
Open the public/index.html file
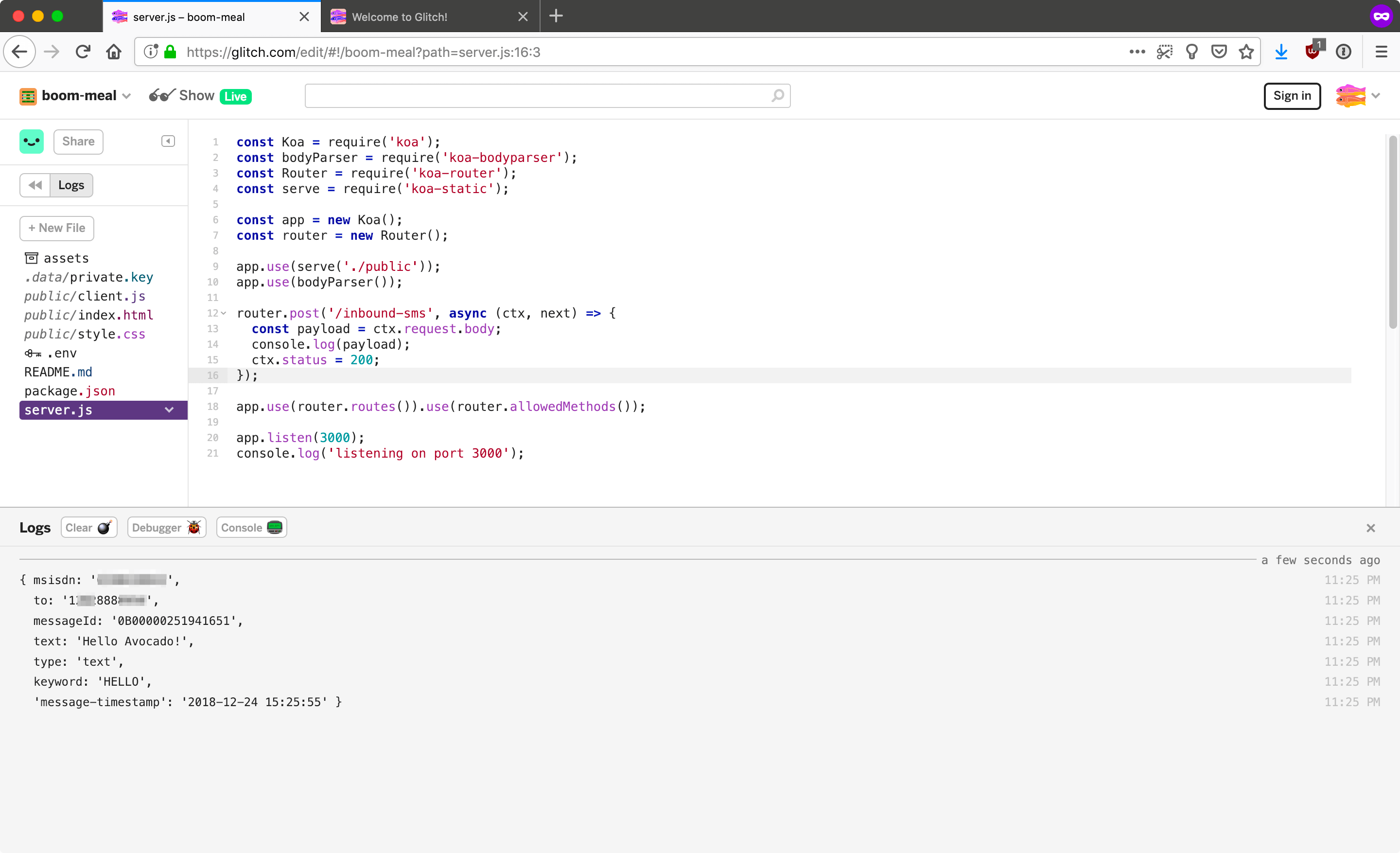click(x=88, y=315)
